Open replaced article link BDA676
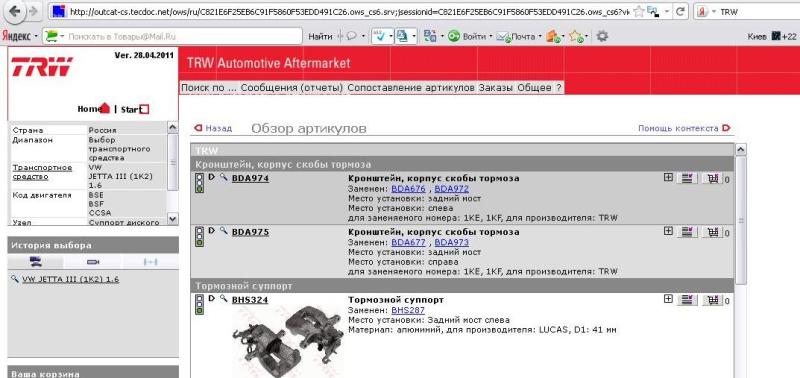This screenshot has height=378, width=800. (408, 189)
